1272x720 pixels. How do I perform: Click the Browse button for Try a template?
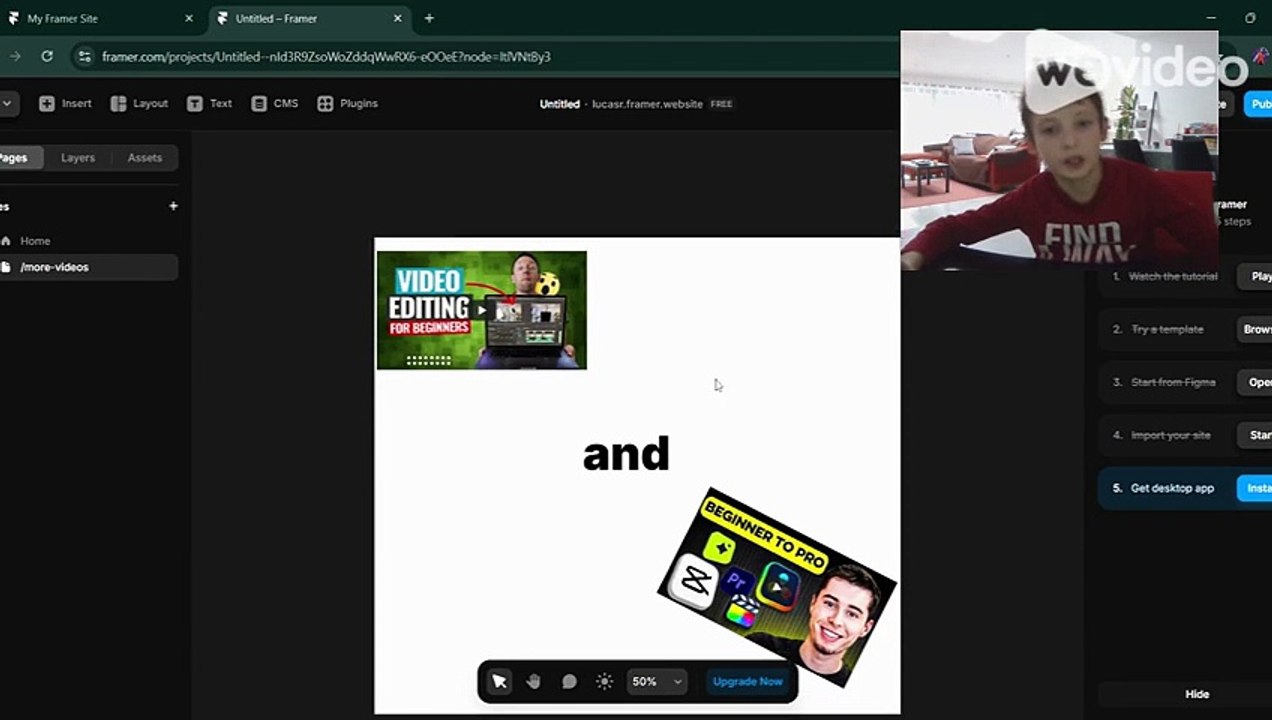(x=1256, y=329)
